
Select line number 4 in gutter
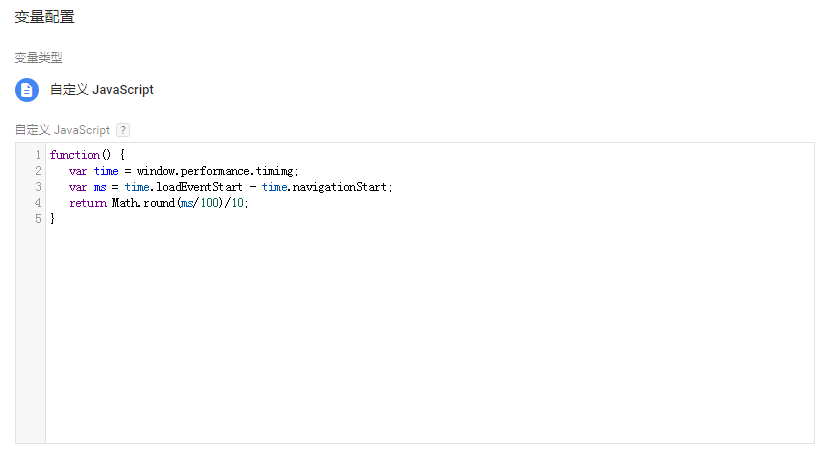coord(38,203)
